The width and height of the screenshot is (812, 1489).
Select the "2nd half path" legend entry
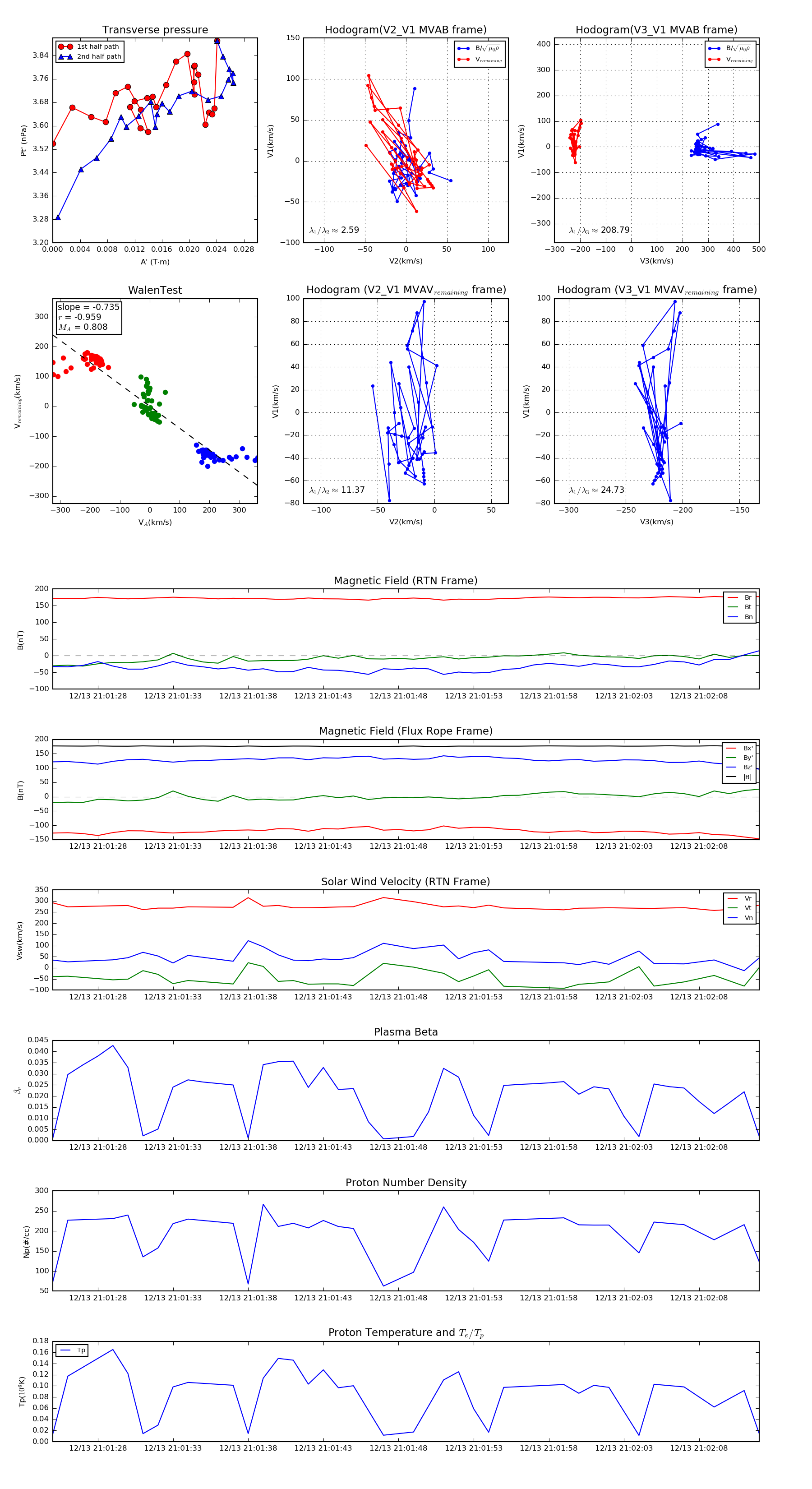(x=90, y=57)
